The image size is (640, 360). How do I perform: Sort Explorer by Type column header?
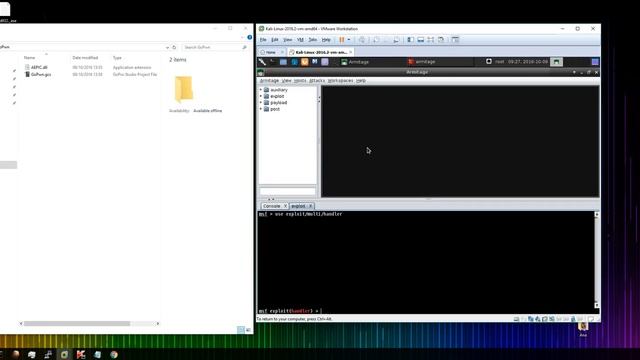(x=117, y=58)
